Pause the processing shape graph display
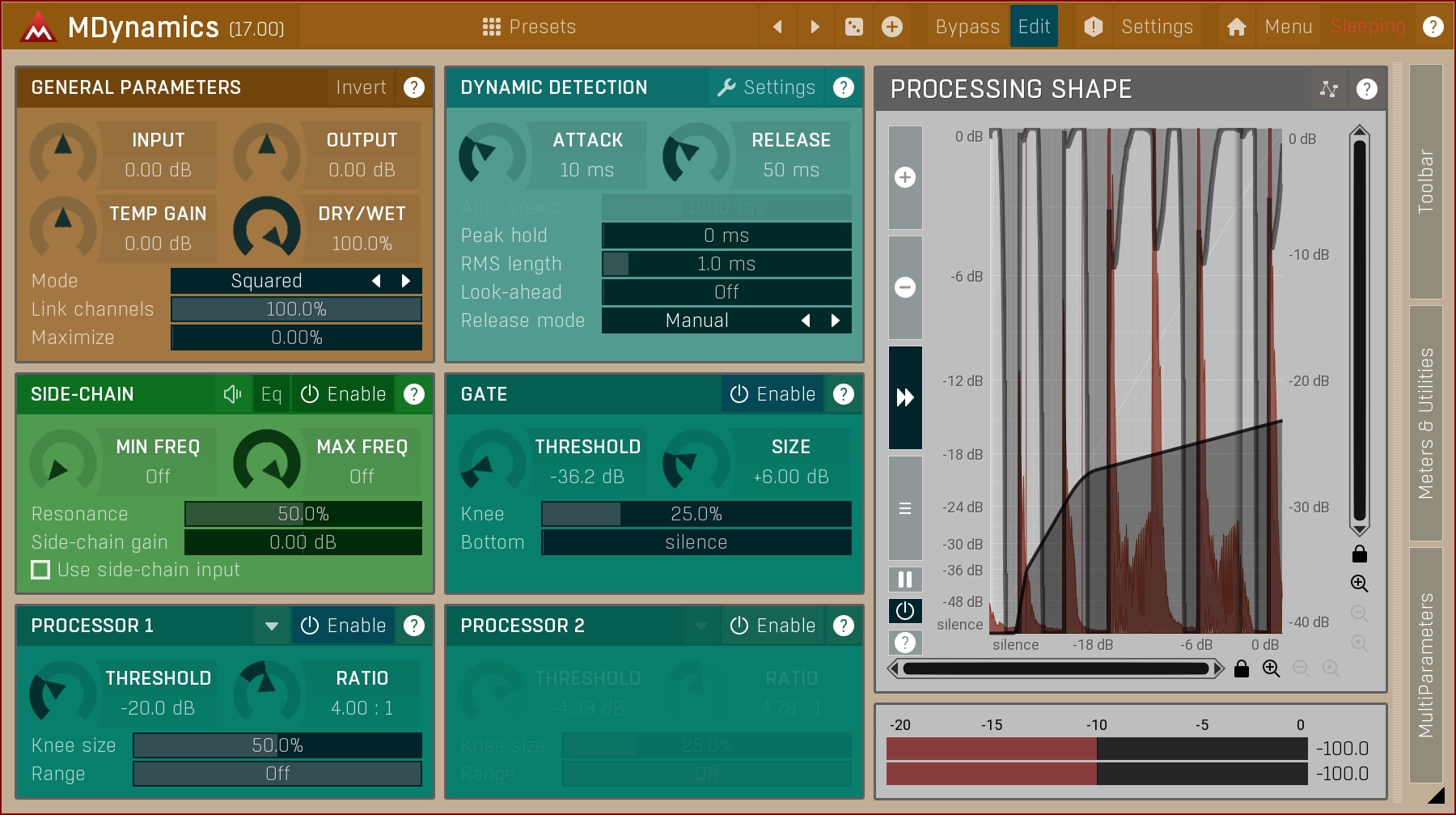1456x815 pixels. point(905,579)
